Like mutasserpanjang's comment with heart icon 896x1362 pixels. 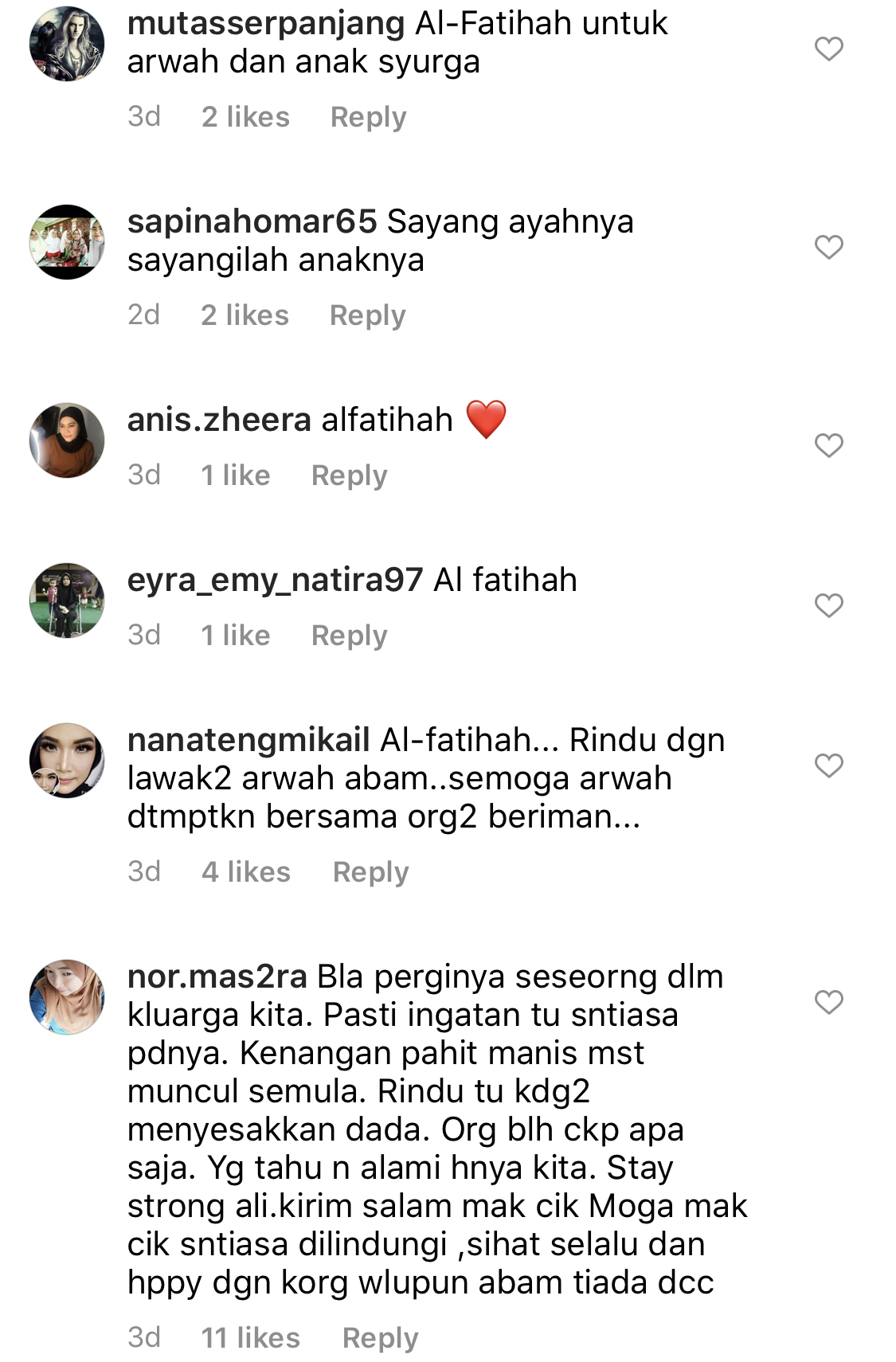click(828, 49)
